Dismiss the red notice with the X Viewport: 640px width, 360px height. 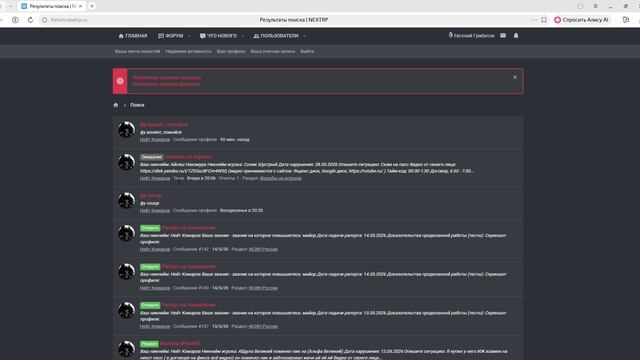click(x=515, y=77)
